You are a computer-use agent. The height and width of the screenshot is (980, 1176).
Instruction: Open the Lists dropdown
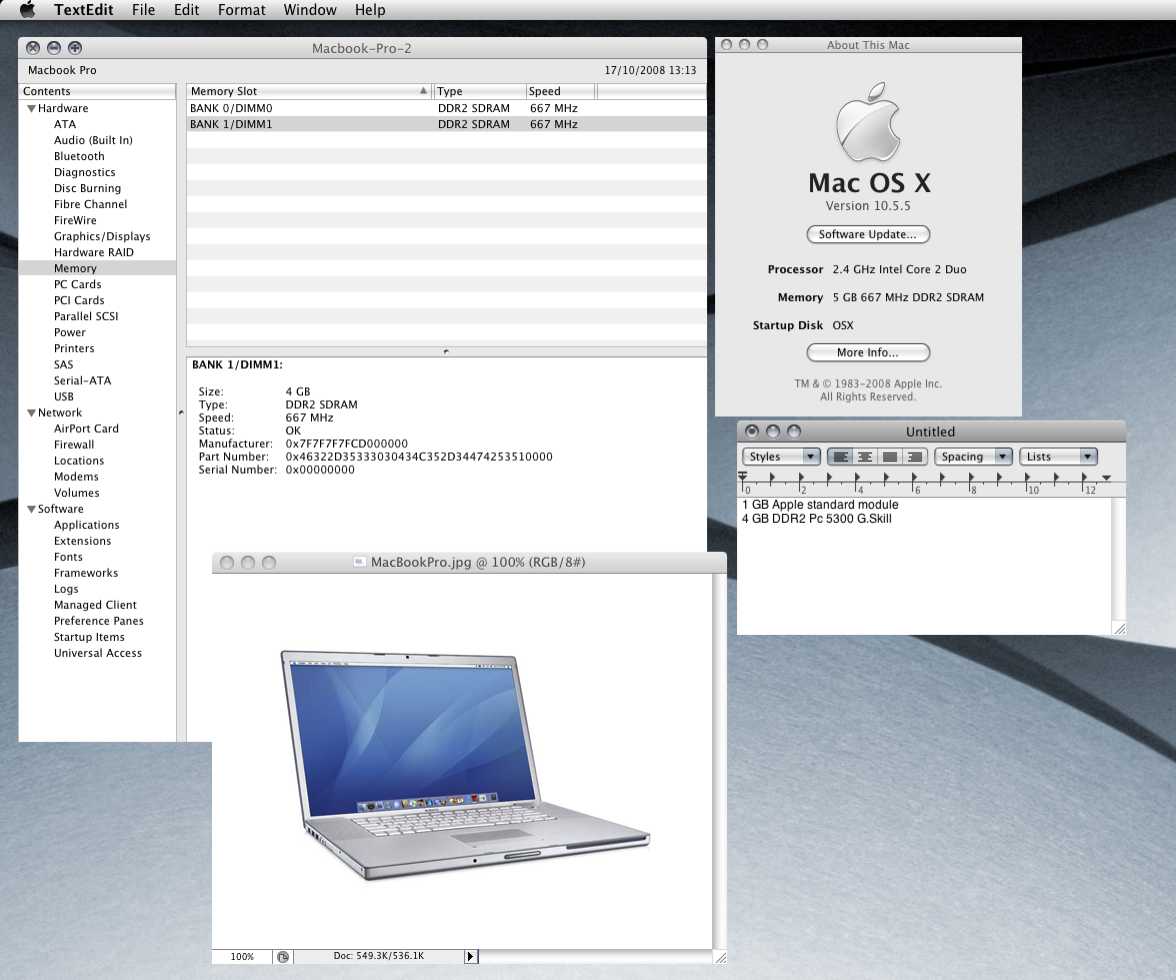(1058, 457)
